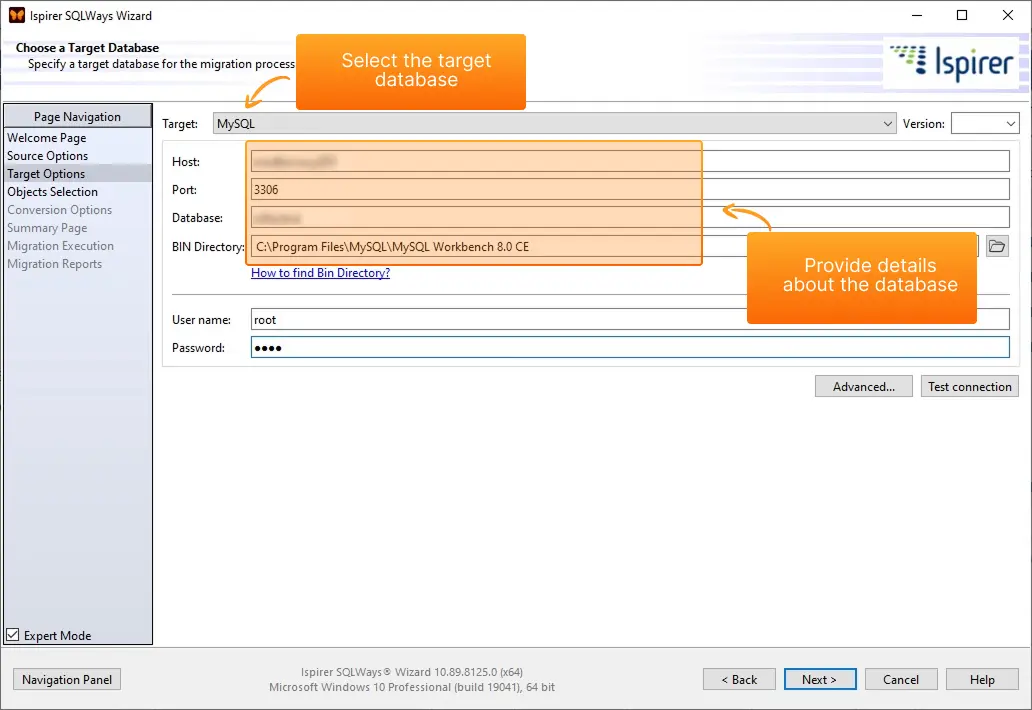Open Help
Screen dimensions: 1032x710
tap(982, 679)
